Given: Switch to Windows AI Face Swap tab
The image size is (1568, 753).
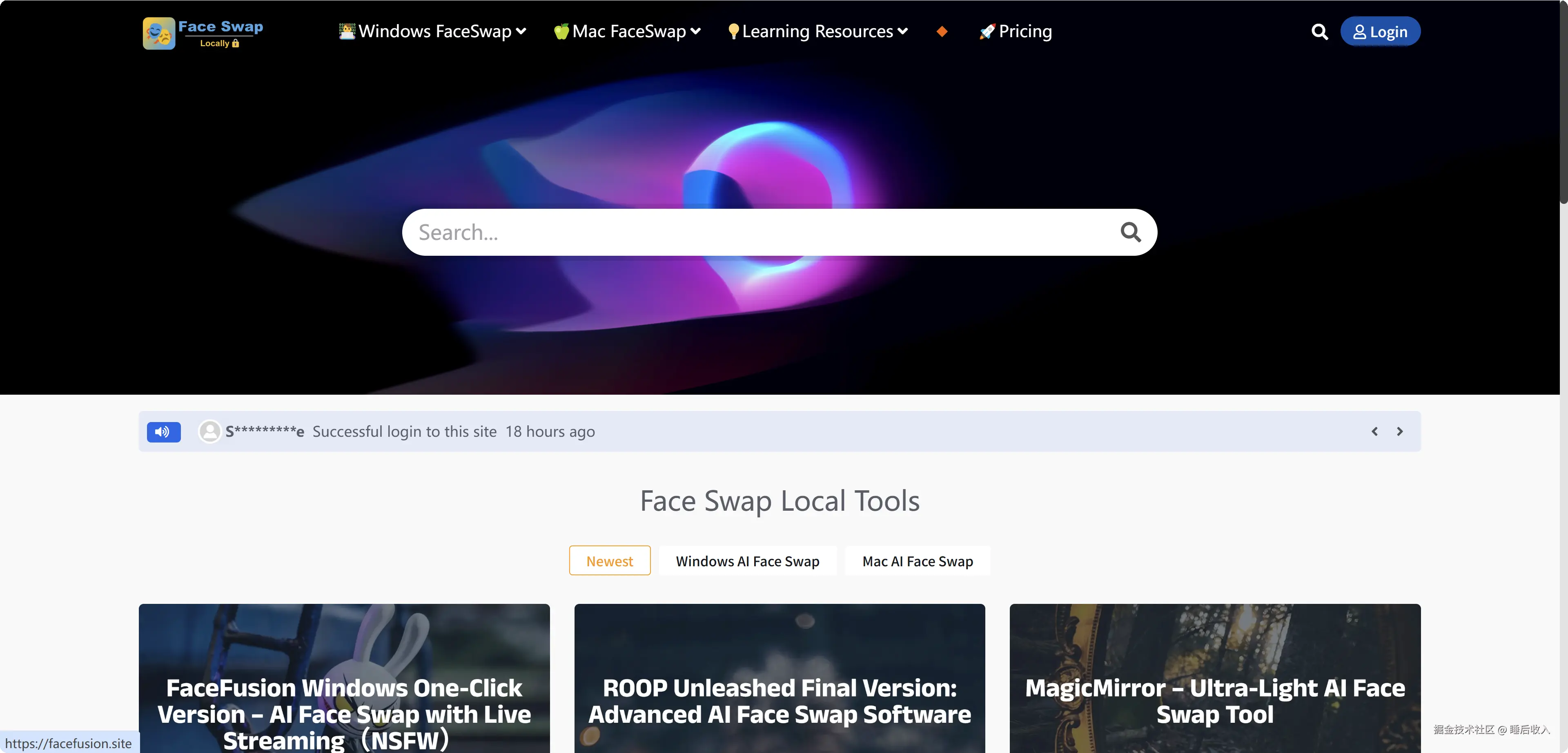Looking at the screenshot, I should [x=747, y=561].
